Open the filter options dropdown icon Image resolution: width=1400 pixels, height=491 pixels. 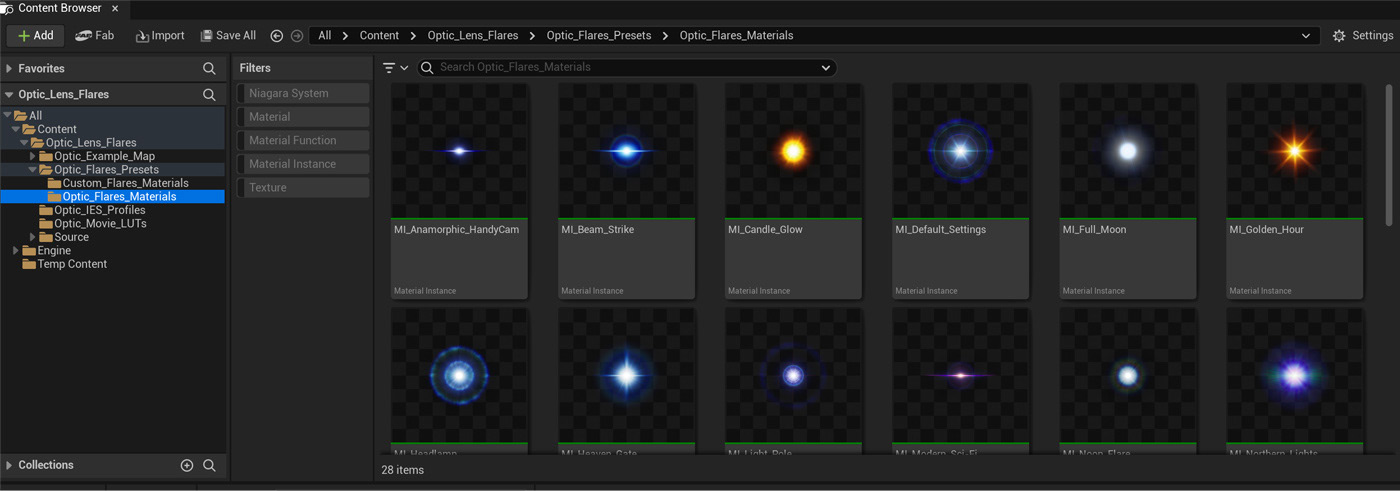395,68
